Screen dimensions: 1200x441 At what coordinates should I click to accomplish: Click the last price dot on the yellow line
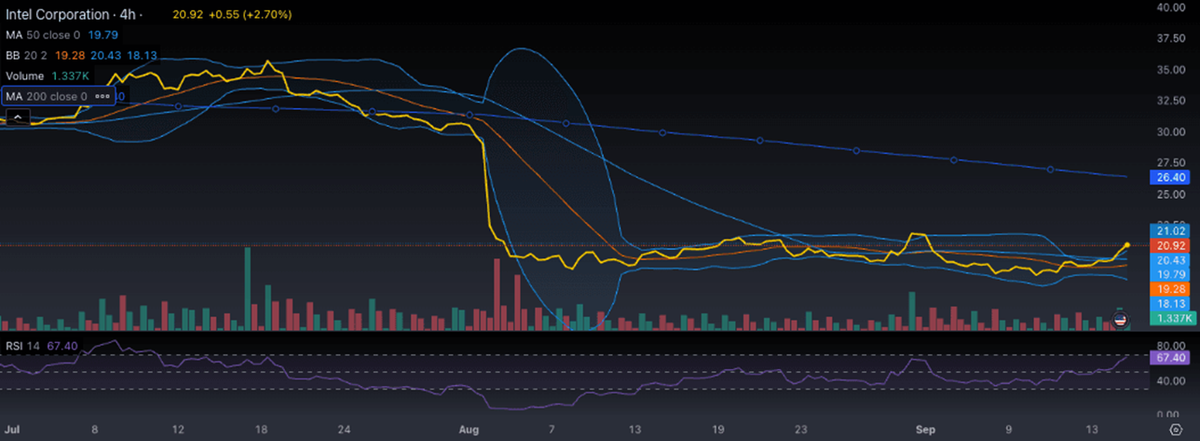click(x=1127, y=245)
